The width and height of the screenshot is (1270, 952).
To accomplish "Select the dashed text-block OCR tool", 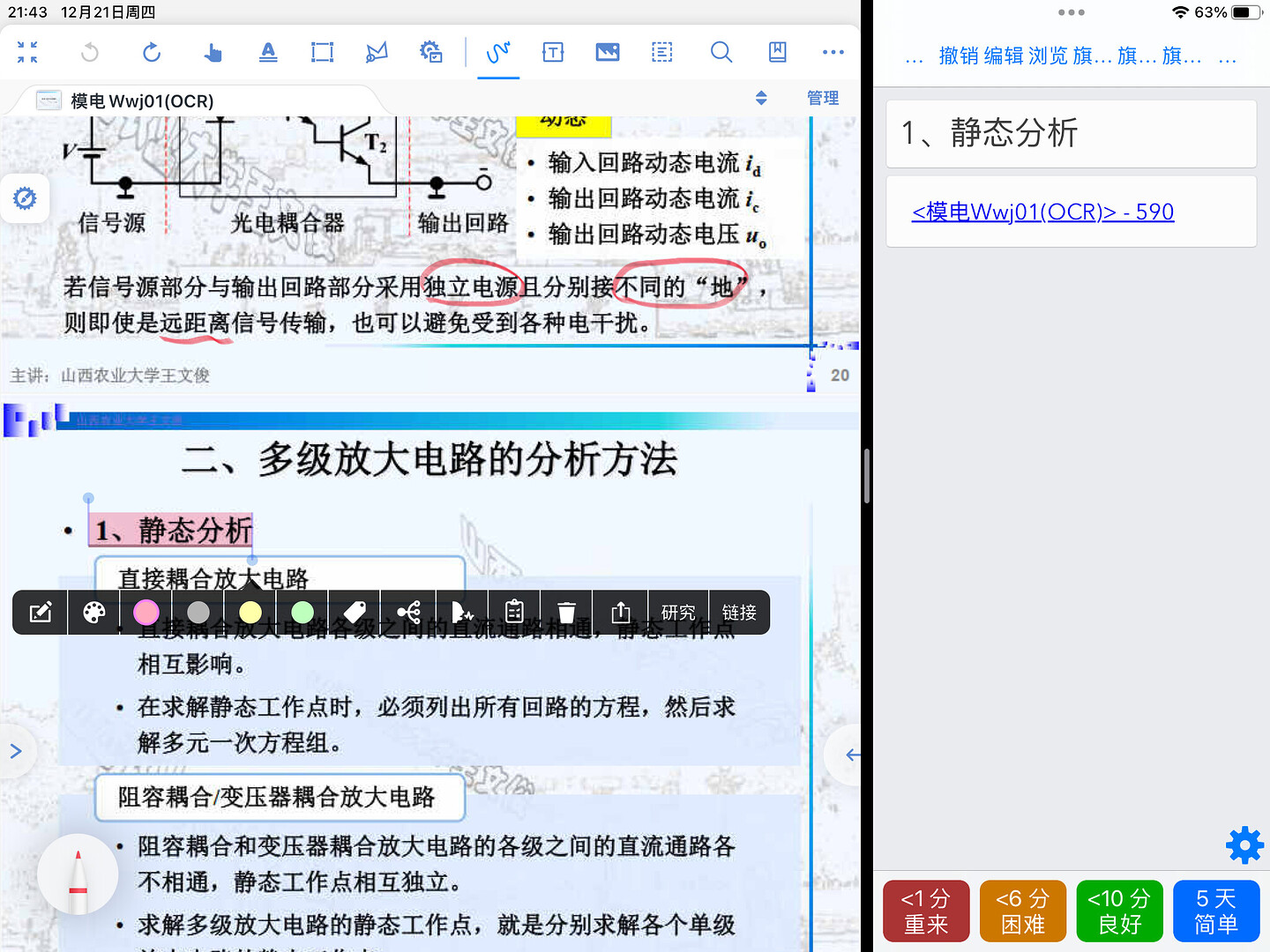I will coord(661,53).
